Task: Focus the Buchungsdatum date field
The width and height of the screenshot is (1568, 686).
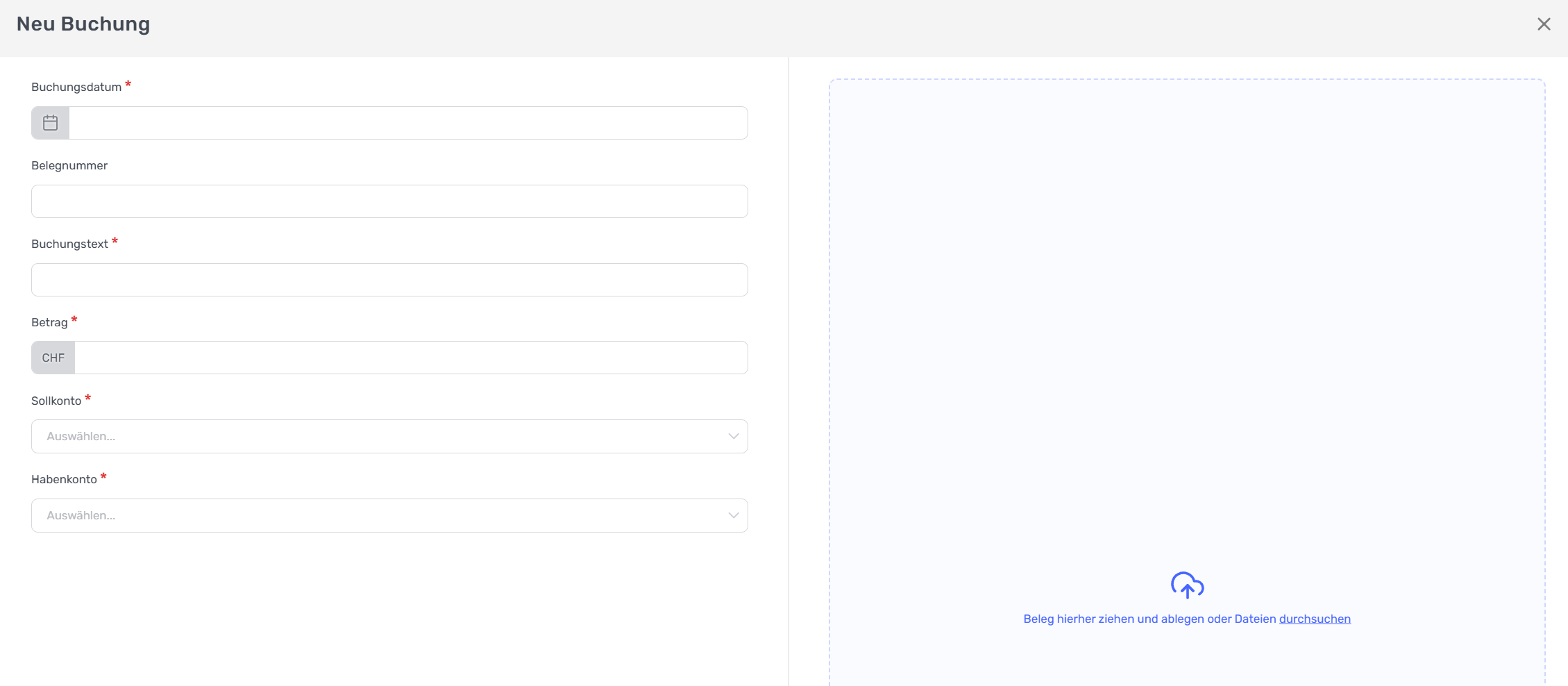Action: [x=408, y=123]
